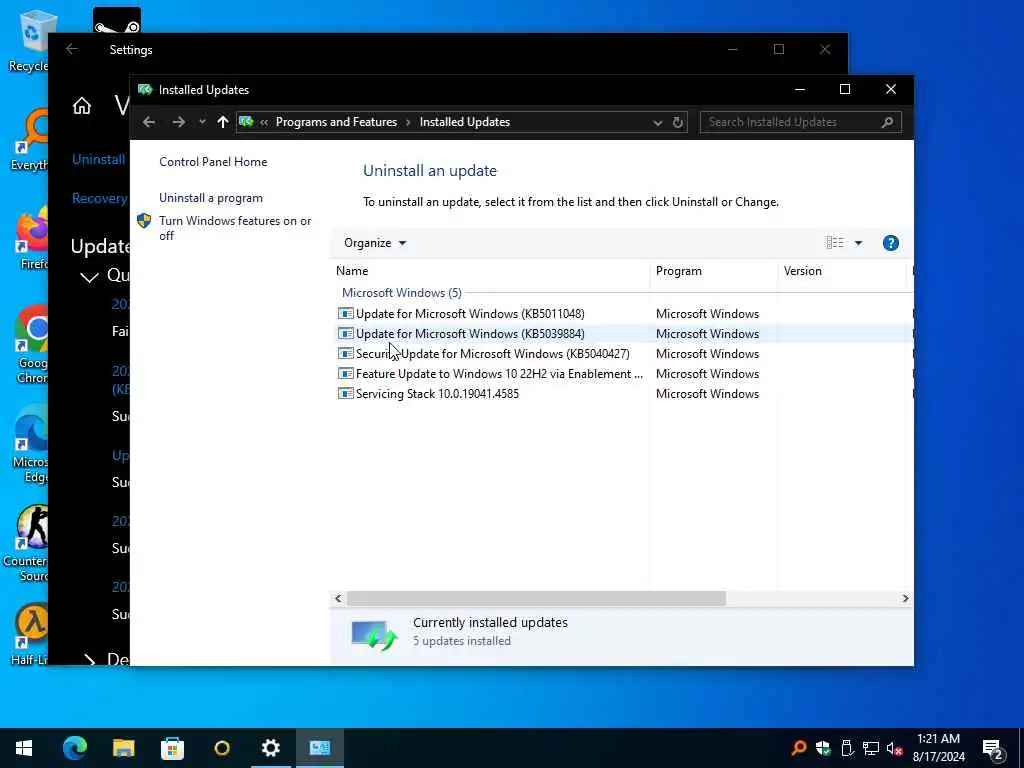Click the forward arrow in Installed Updates
Screen dimensions: 1024x768
pos(178,122)
